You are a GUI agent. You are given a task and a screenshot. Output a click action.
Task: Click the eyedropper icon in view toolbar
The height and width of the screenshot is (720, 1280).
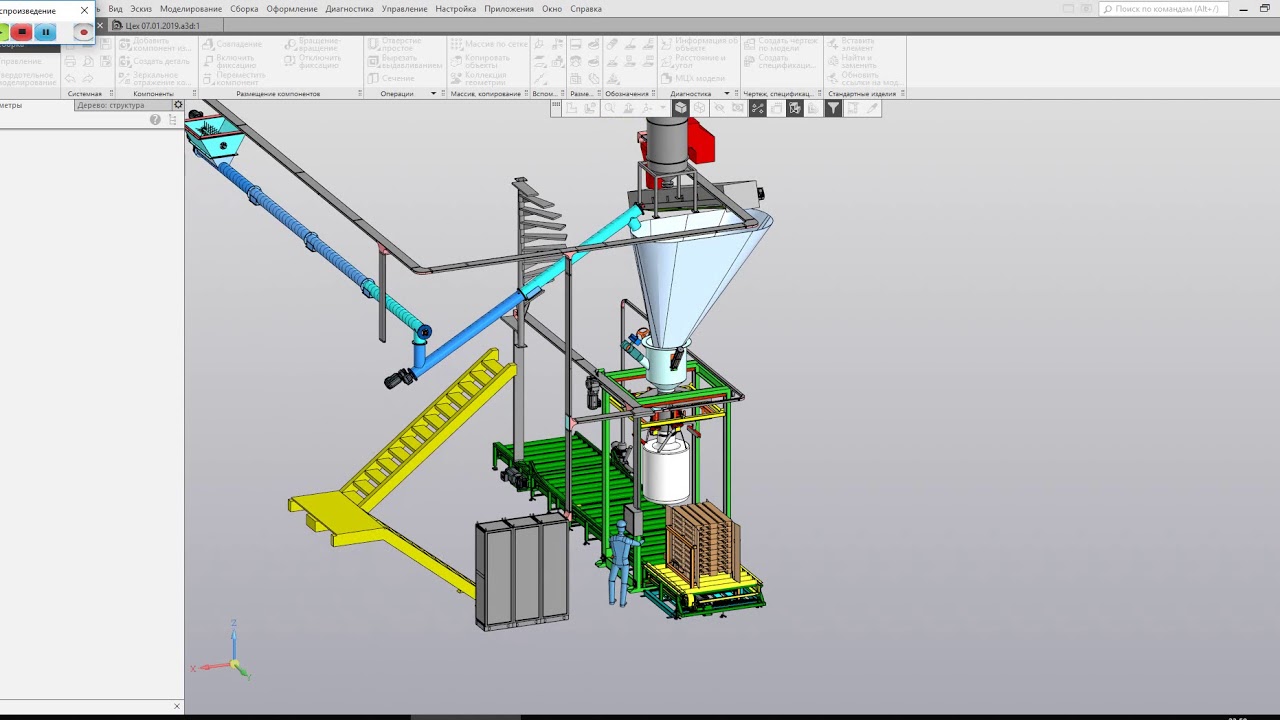[x=872, y=108]
